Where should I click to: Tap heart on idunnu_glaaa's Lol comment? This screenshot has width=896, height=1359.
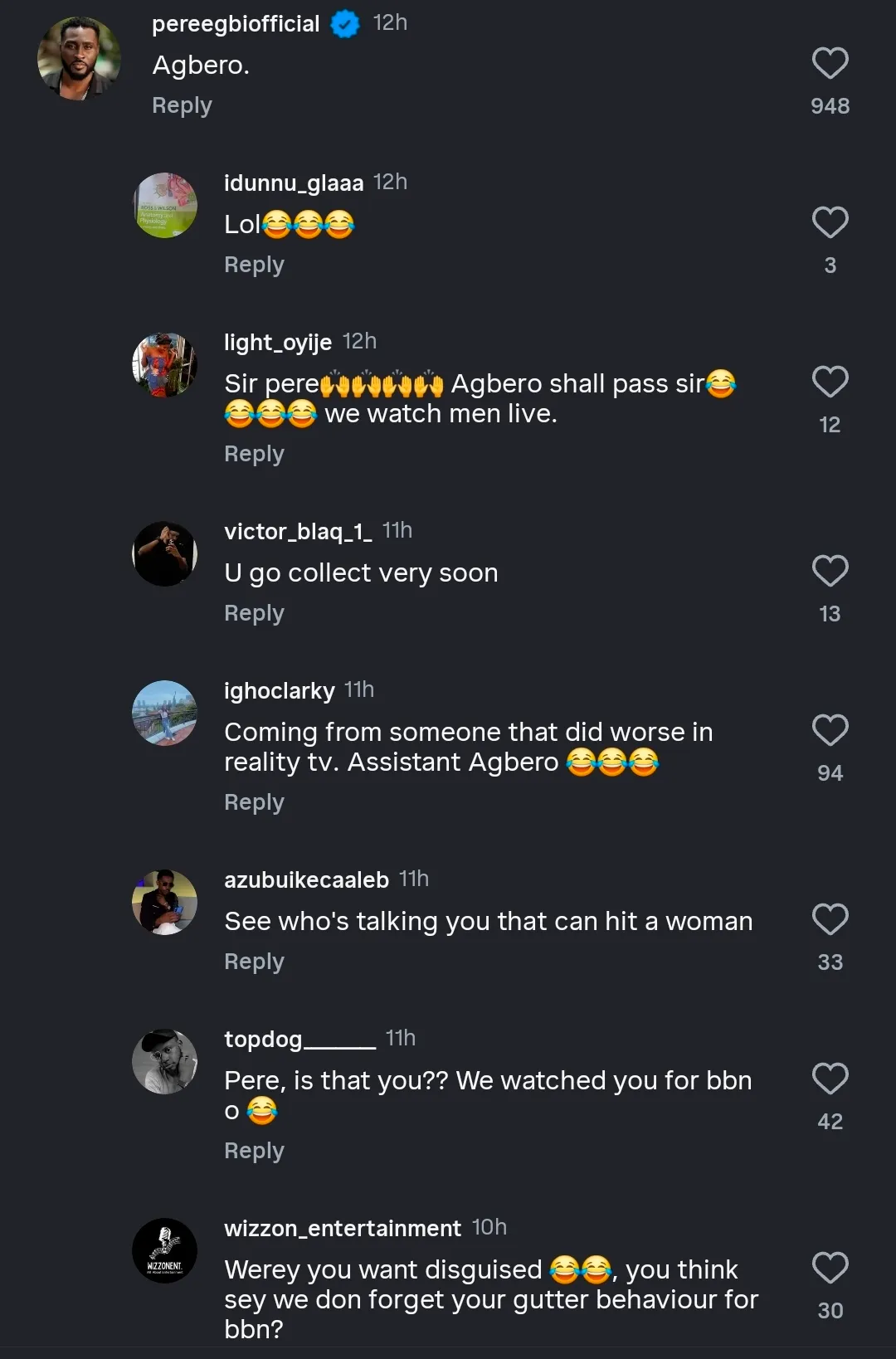click(x=830, y=223)
